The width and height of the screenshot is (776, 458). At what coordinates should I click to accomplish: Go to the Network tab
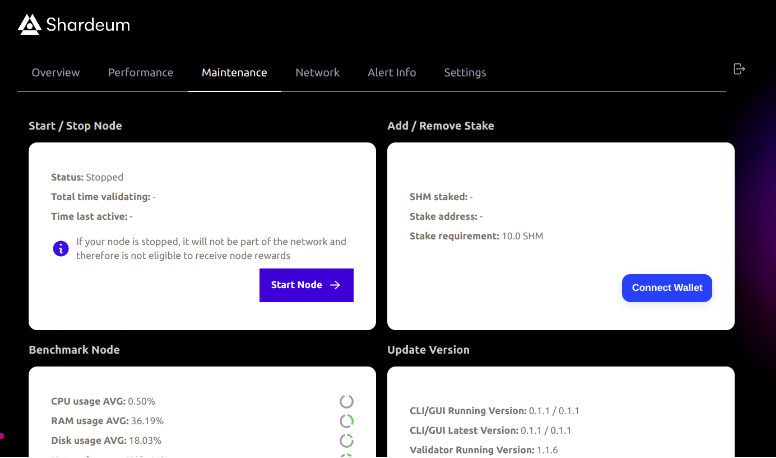(x=317, y=72)
